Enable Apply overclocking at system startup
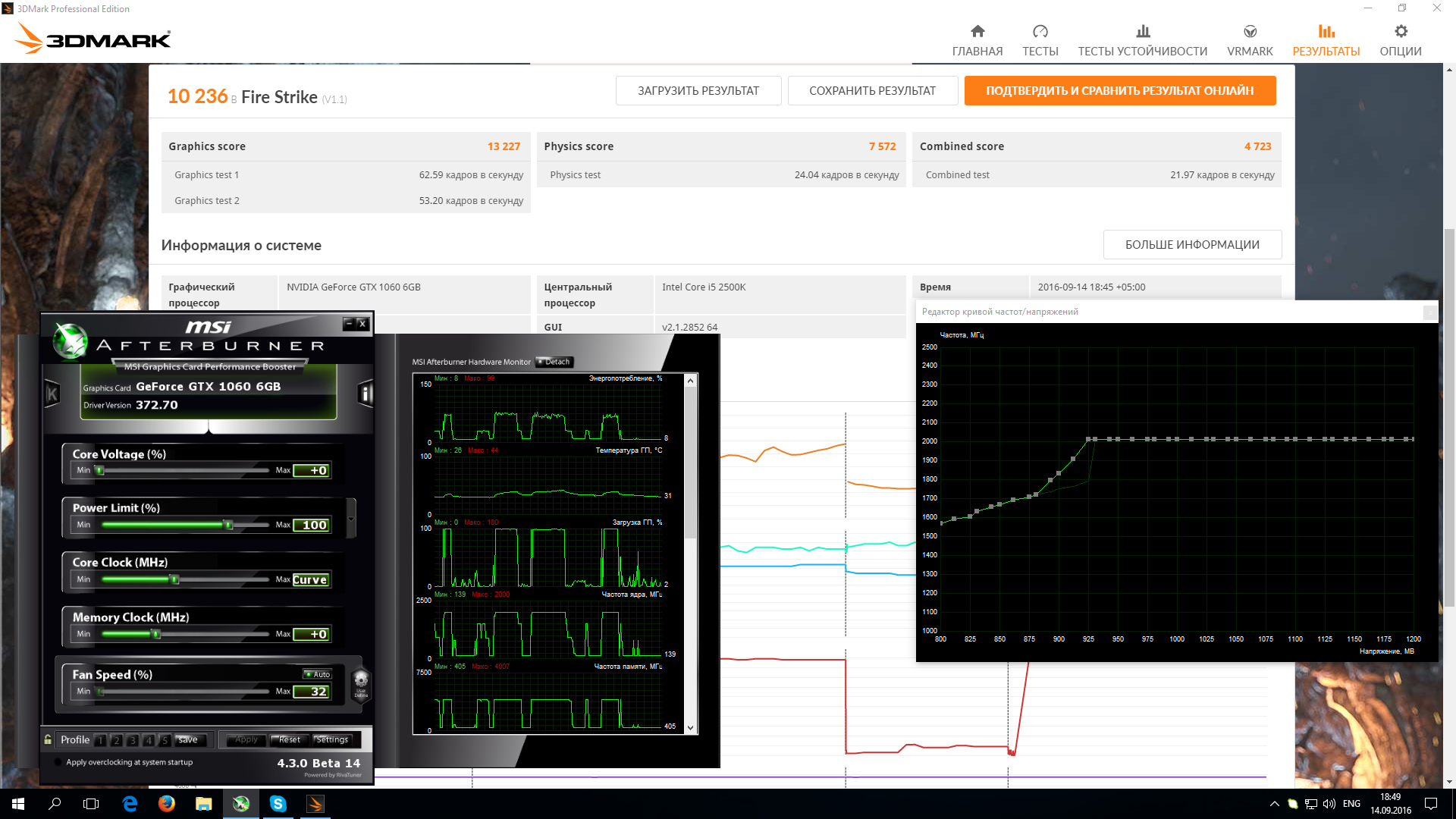The image size is (1456, 819). (58, 762)
